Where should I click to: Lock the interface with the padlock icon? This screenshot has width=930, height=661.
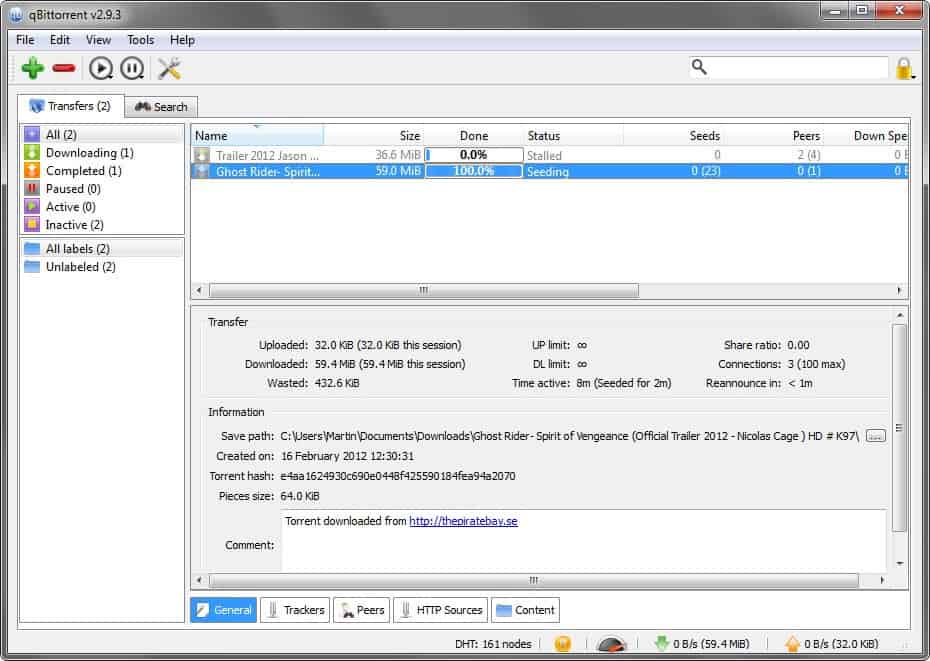903,67
